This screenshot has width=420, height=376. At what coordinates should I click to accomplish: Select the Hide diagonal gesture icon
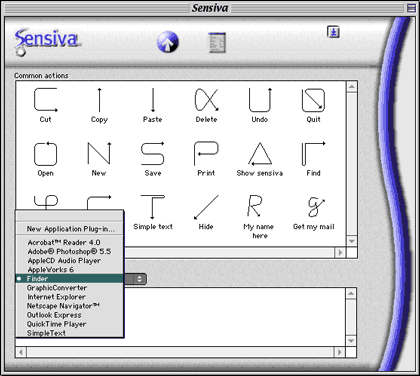[x=206, y=207]
